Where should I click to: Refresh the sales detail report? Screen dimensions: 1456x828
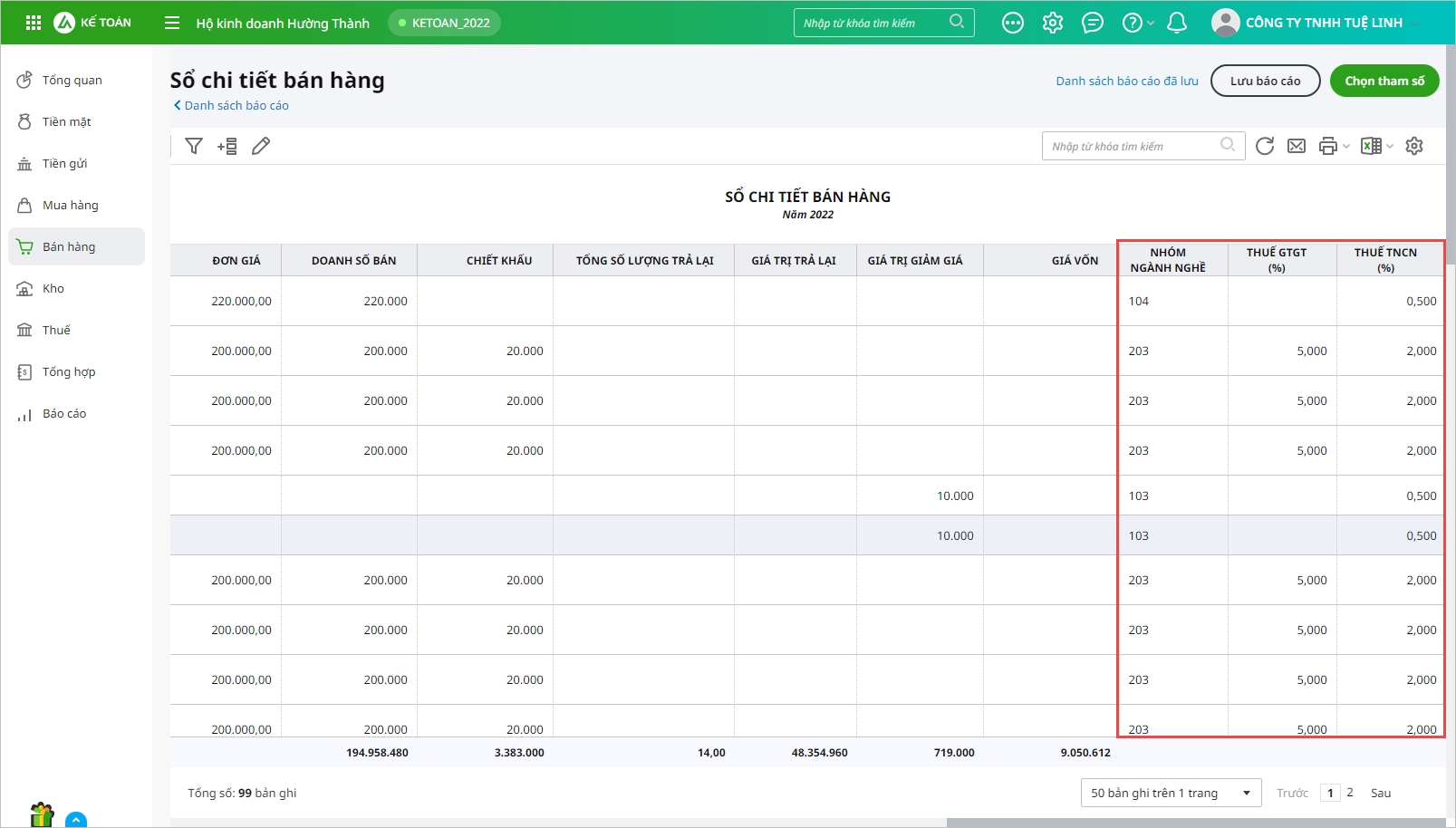[x=1265, y=146]
